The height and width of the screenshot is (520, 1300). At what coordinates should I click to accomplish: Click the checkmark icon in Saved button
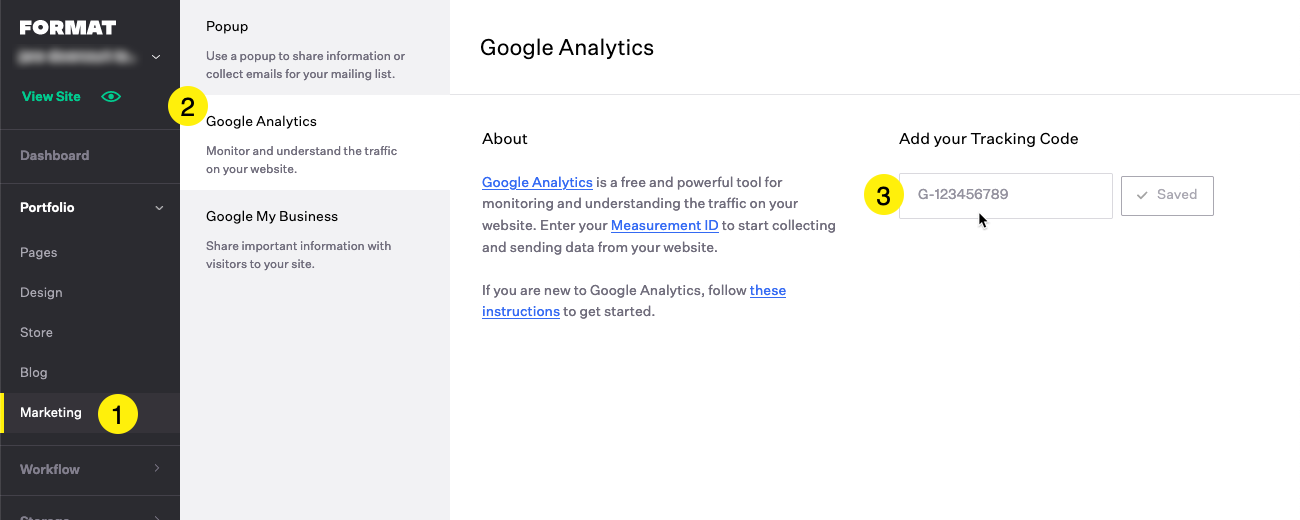[x=1142, y=195]
